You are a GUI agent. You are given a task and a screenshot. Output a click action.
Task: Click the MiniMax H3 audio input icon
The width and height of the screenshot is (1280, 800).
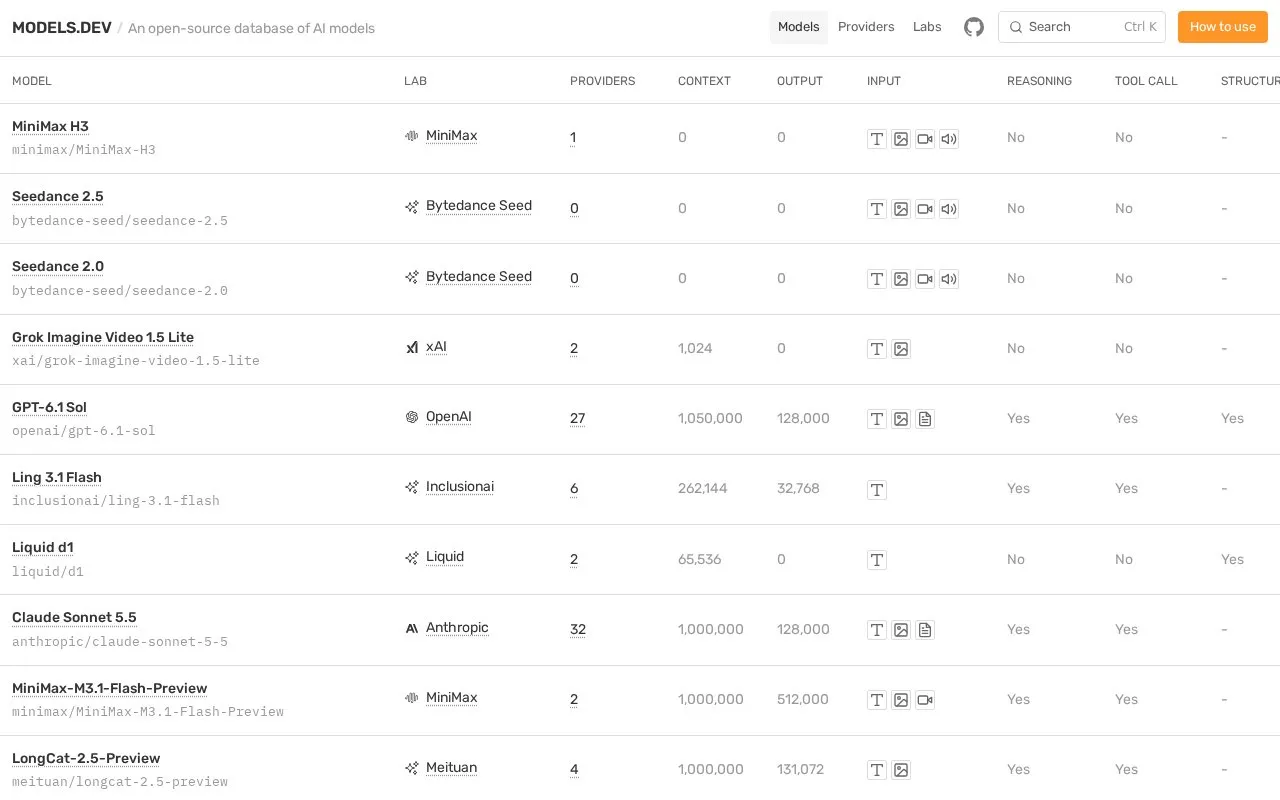[x=949, y=139]
